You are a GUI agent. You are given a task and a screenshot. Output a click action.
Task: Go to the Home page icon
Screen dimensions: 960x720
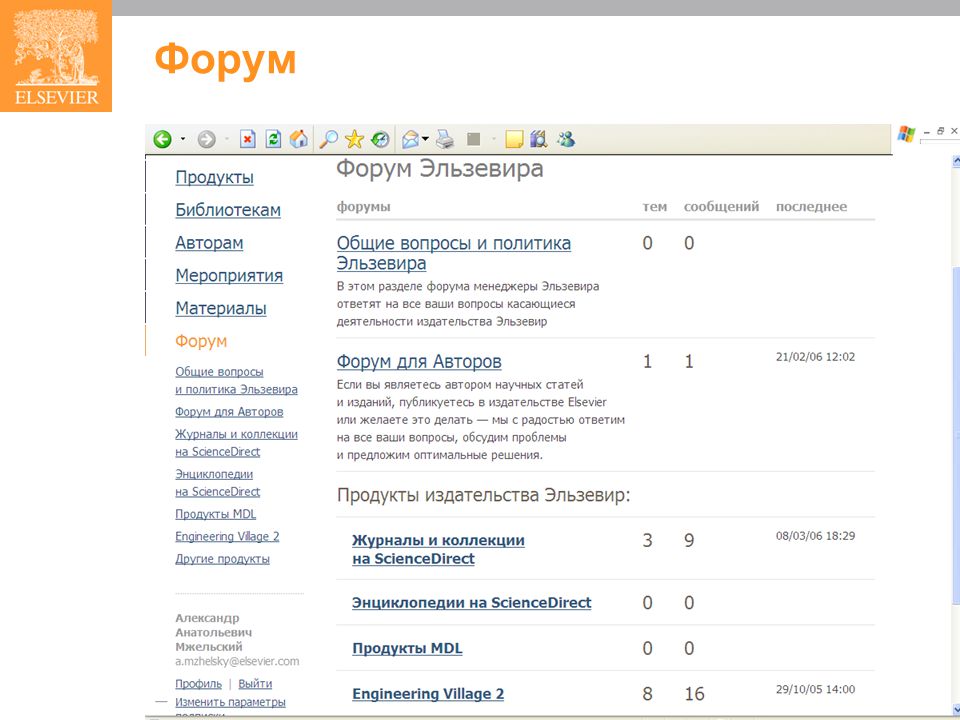[x=299, y=140]
